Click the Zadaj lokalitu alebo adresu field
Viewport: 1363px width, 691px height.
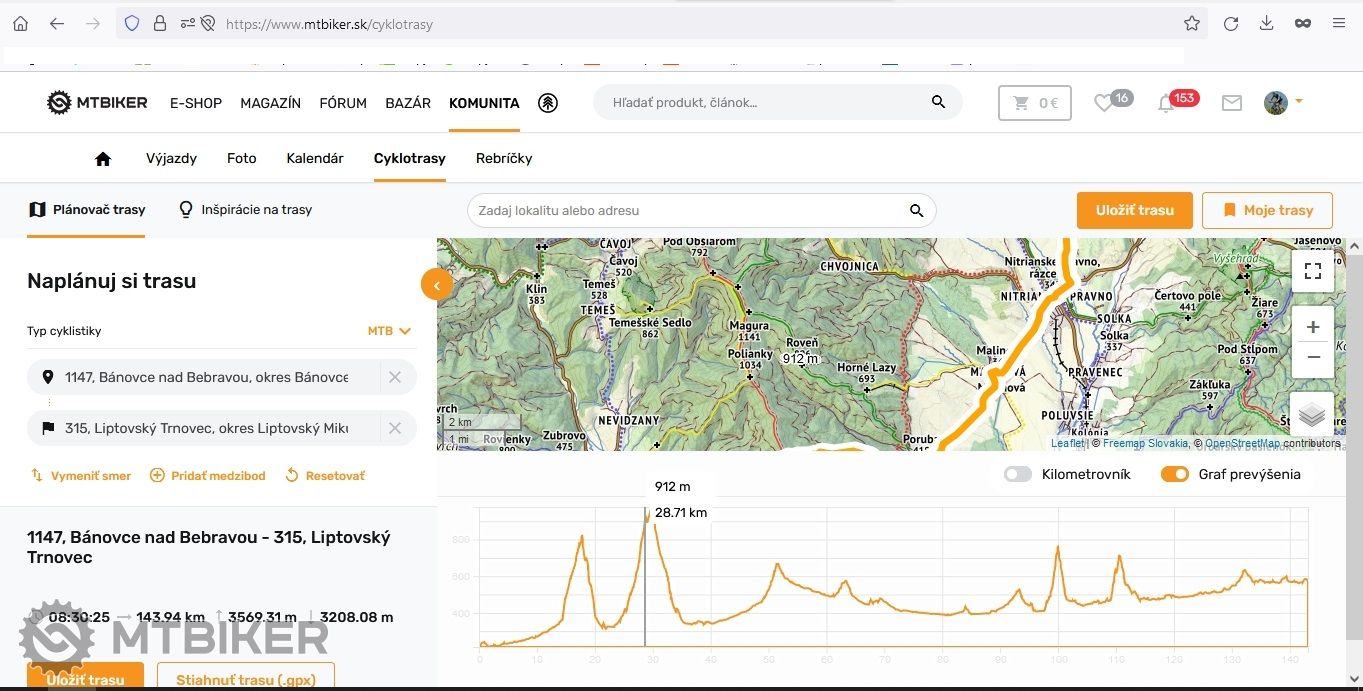[688, 211]
